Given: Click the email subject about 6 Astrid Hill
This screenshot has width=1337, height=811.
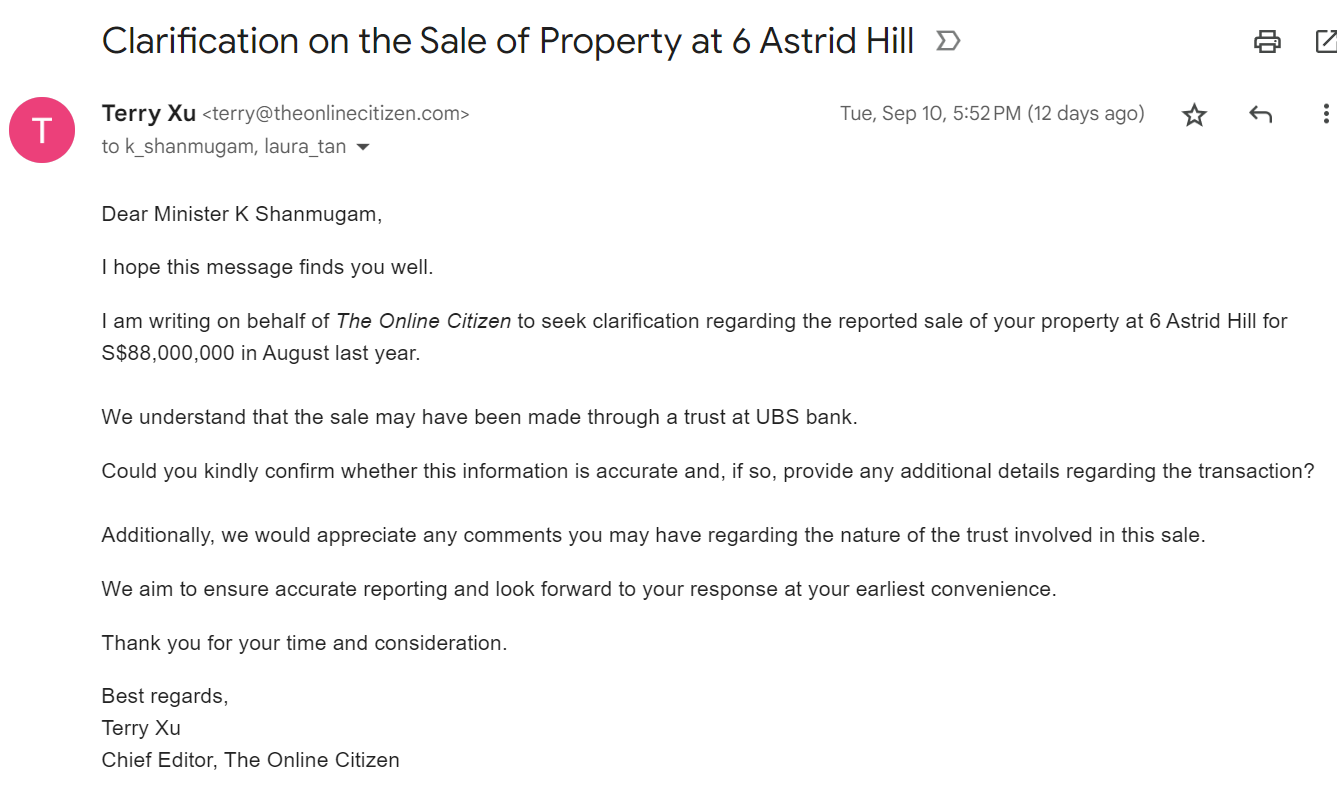Looking at the screenshot, I should [508, 41].
